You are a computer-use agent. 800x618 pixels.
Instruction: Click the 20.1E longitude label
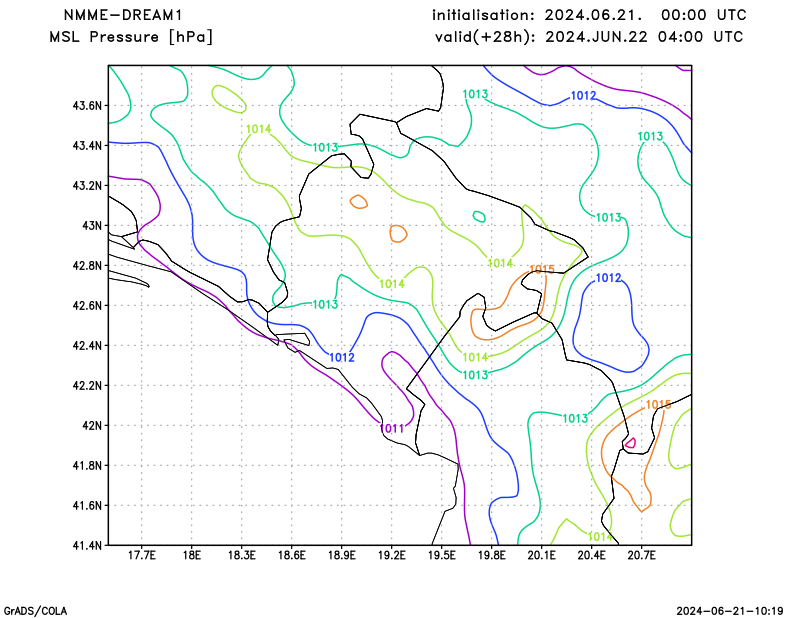541,555
